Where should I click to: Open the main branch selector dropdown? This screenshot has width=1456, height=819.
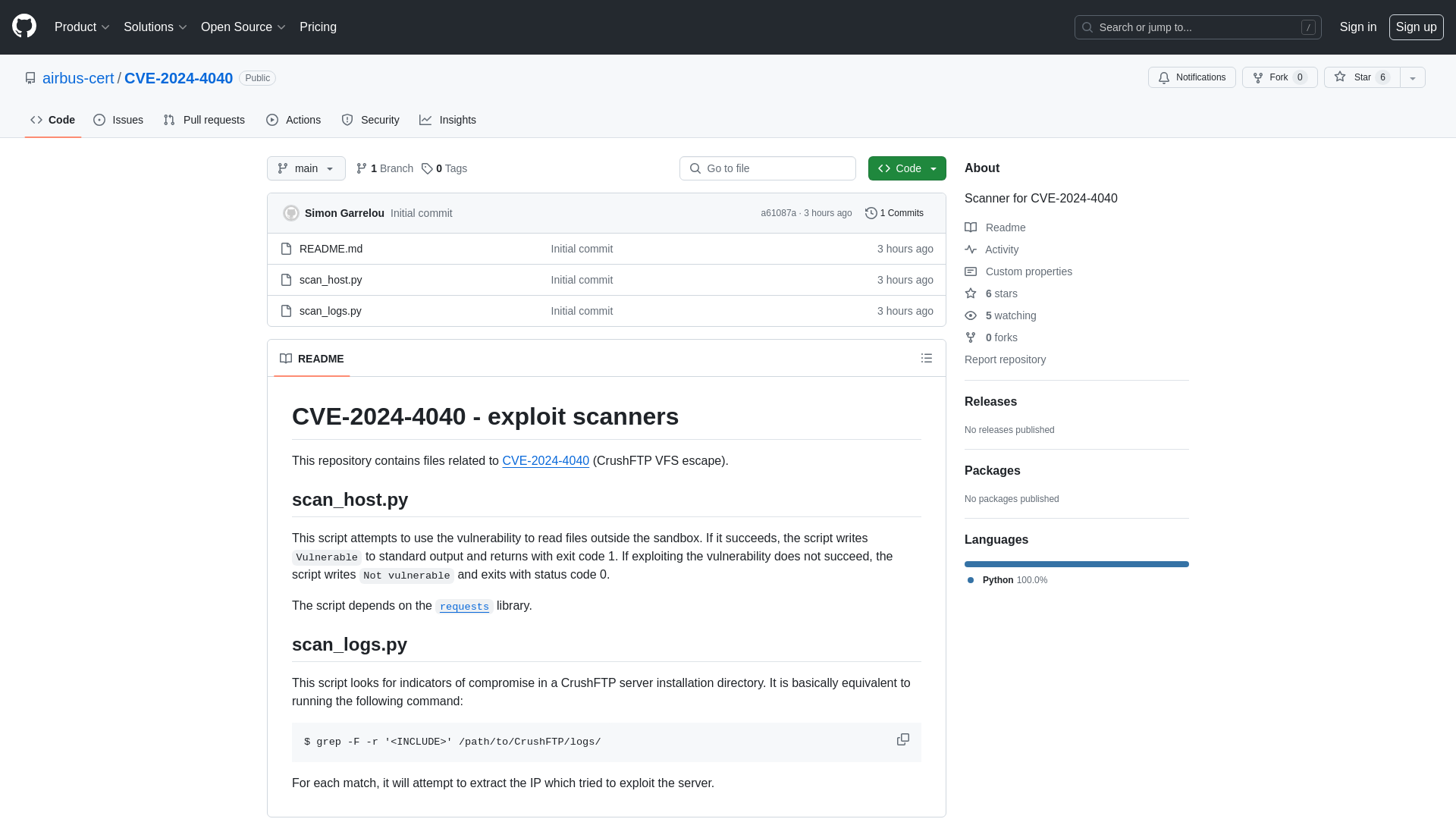(x=306, y=168)
